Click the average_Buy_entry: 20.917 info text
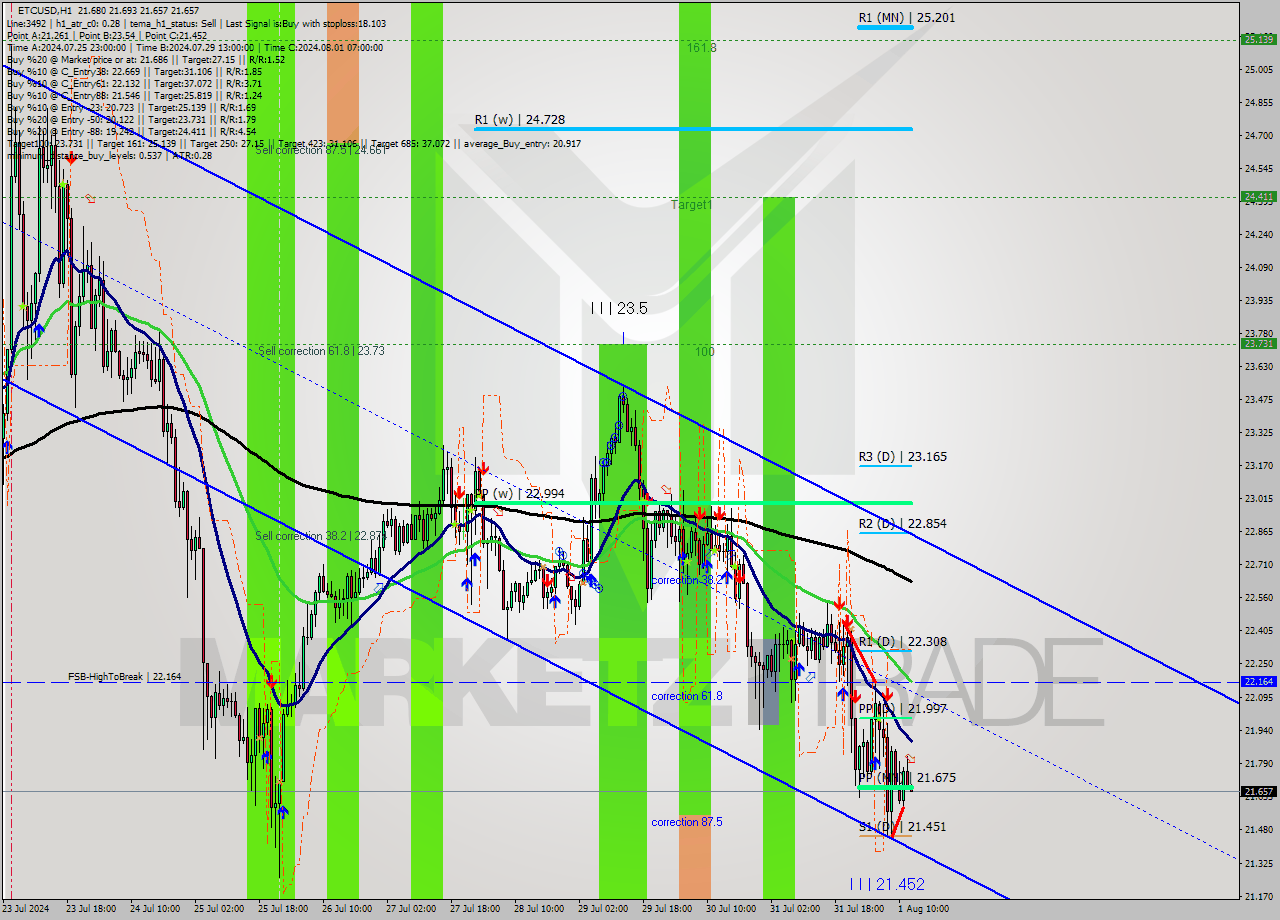The width and height of the screenshot is (1280, 920). tap(521, 144)
